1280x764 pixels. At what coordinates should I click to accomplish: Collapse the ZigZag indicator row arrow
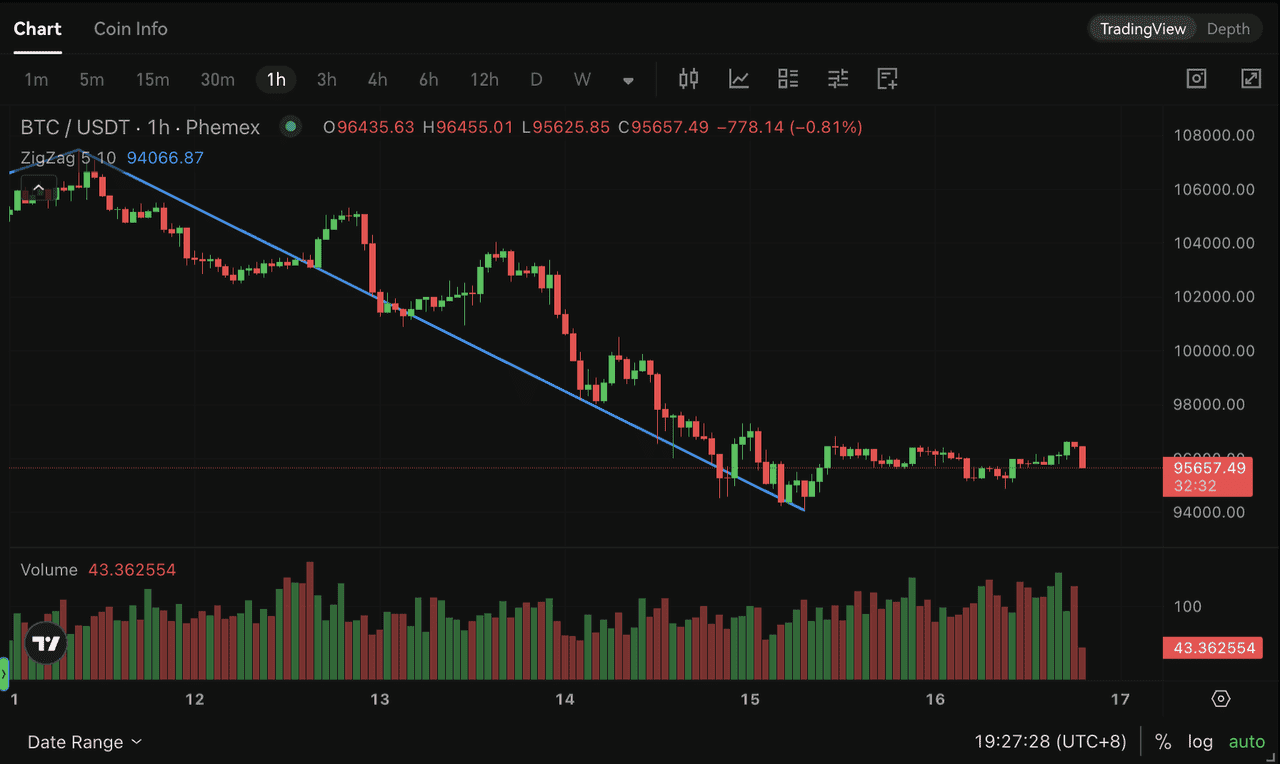click(x=38, y=186)
